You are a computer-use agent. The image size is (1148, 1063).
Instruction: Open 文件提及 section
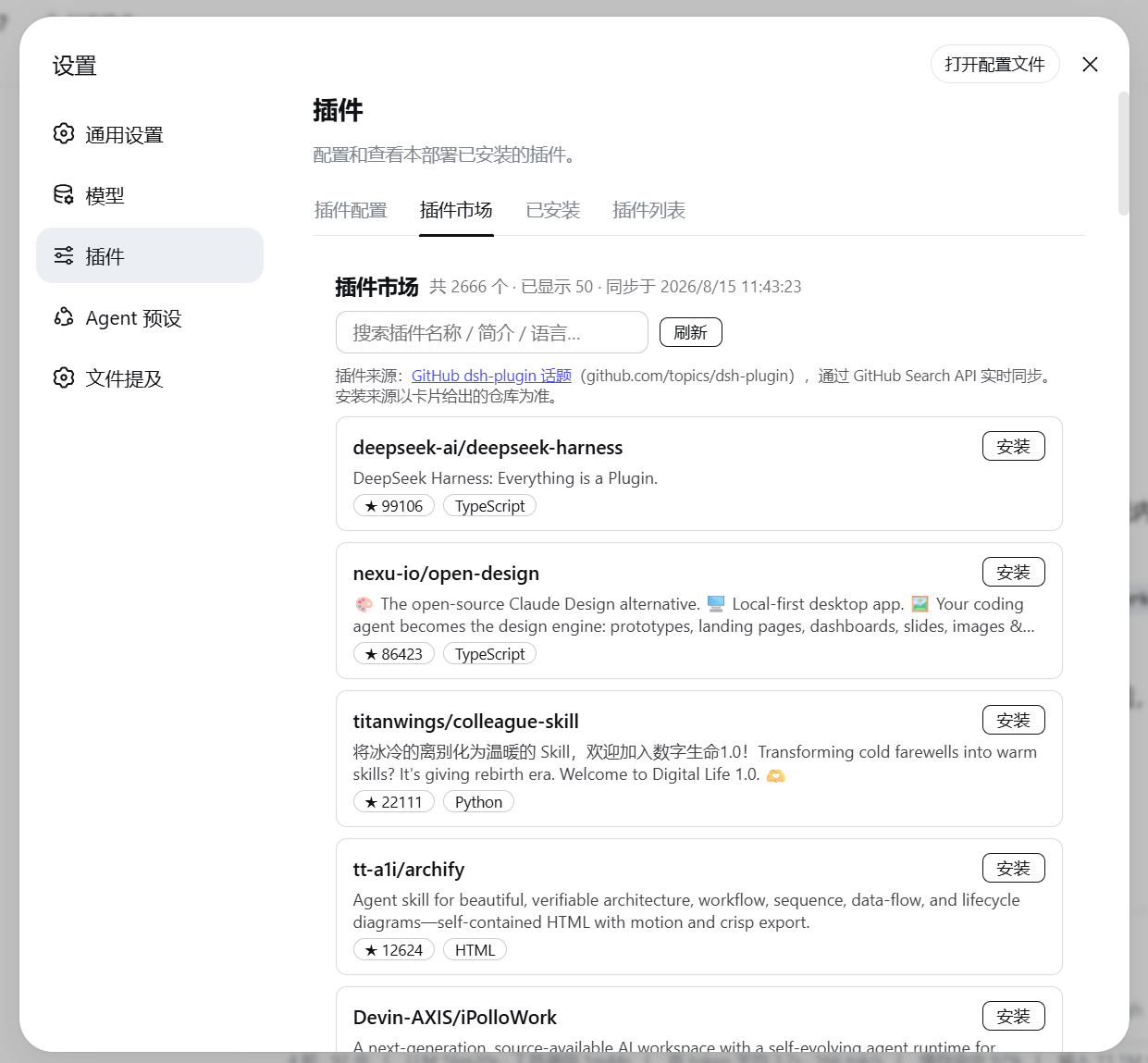click(x=150, y=378)
